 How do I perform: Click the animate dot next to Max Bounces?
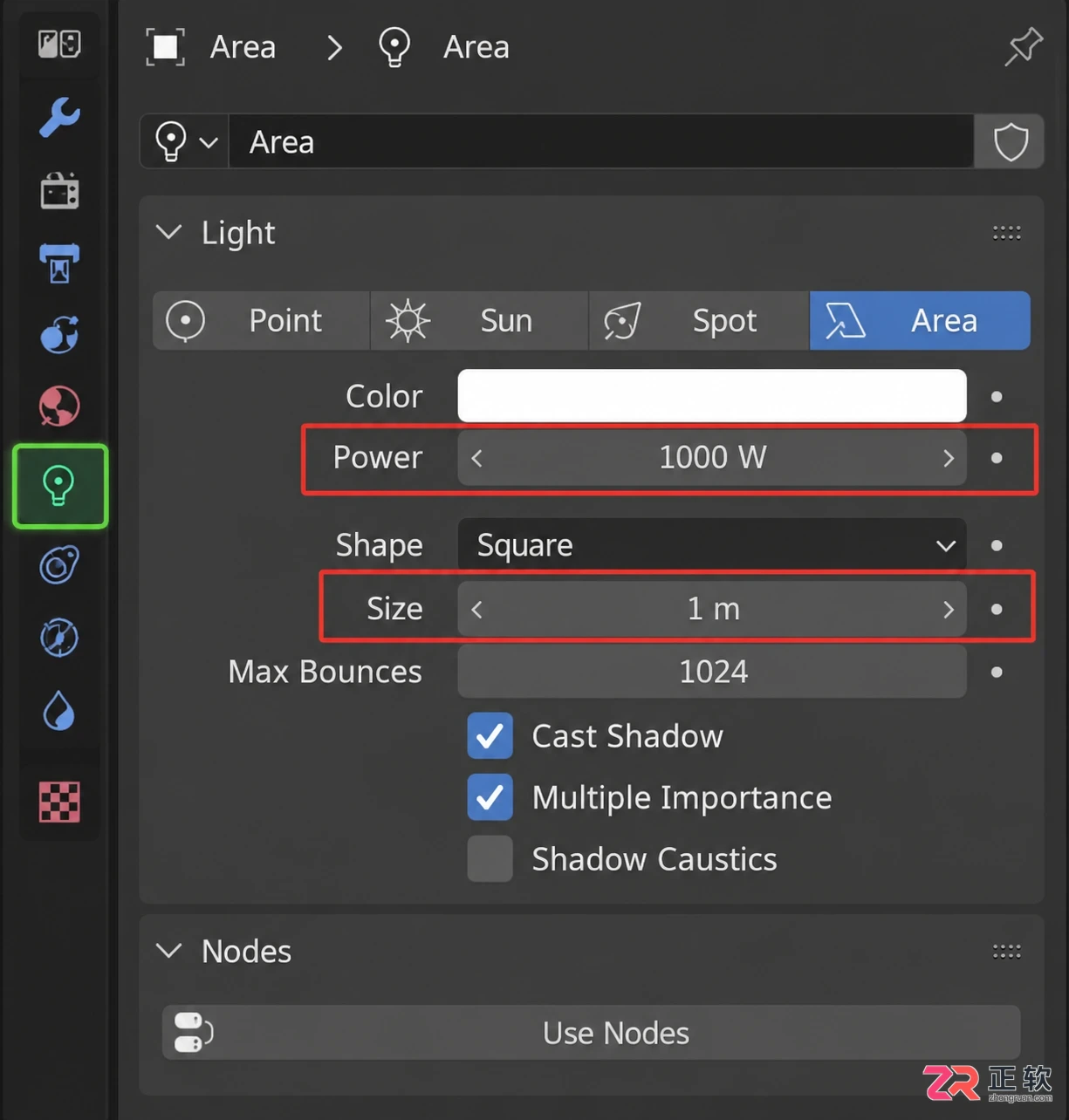tap(997, 673)
